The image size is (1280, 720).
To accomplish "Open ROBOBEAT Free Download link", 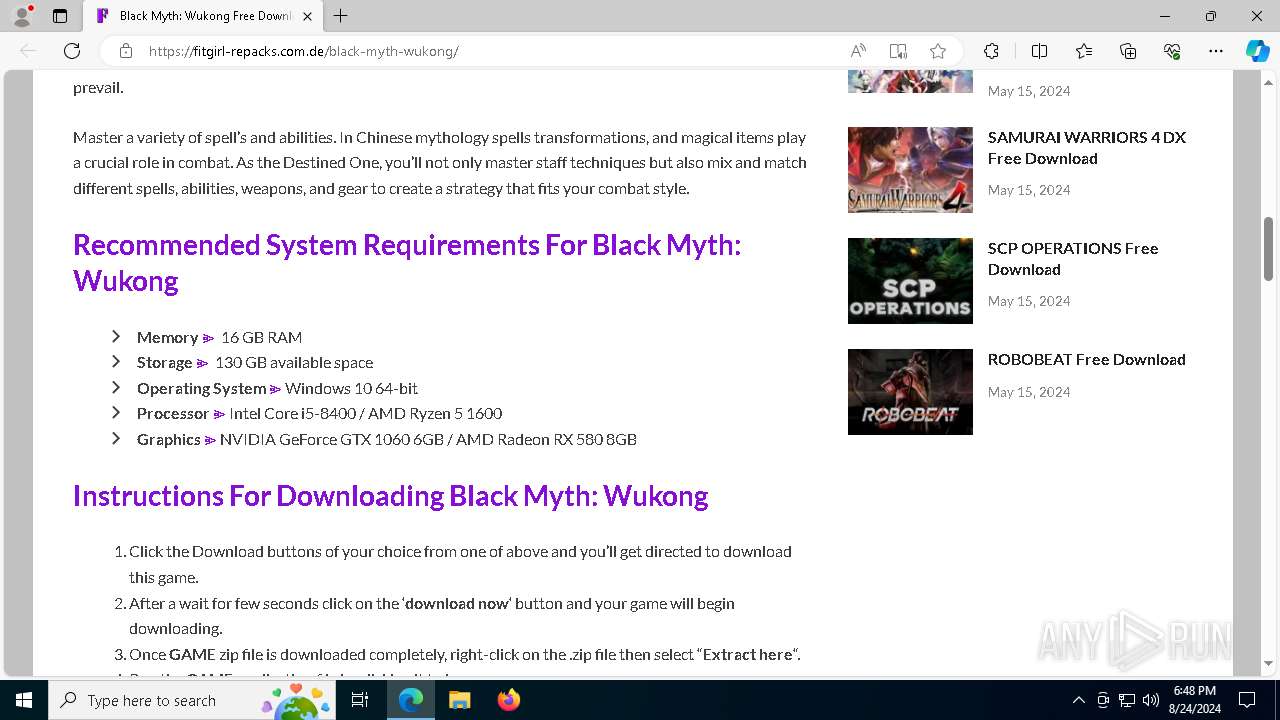I will pos(1087,359).
